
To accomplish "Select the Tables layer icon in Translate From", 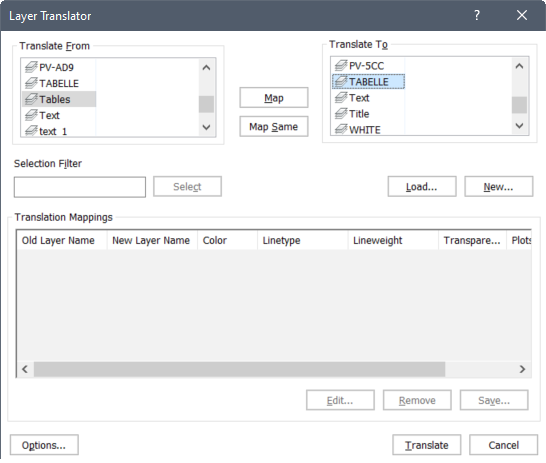I will (31, 99).
